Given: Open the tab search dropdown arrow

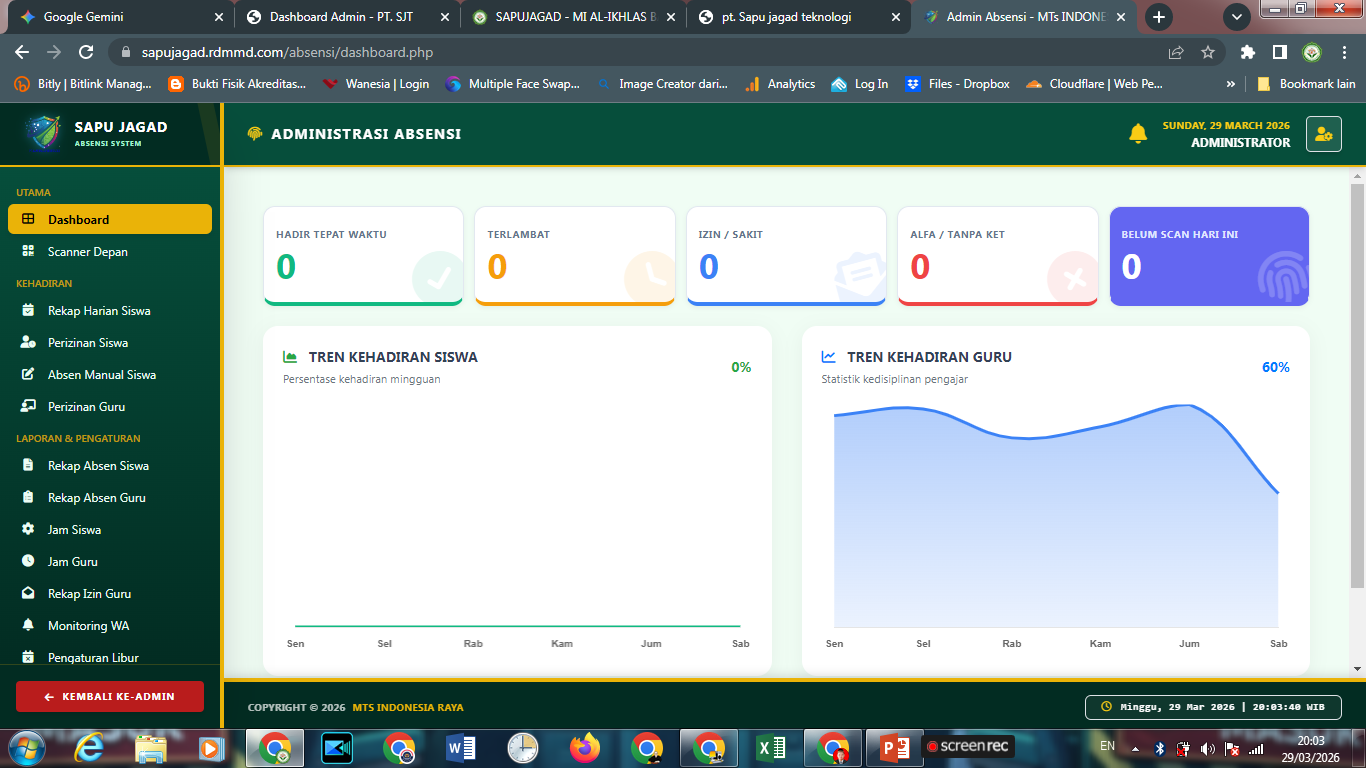Looking at the screenshot, I should point(1237,17).
